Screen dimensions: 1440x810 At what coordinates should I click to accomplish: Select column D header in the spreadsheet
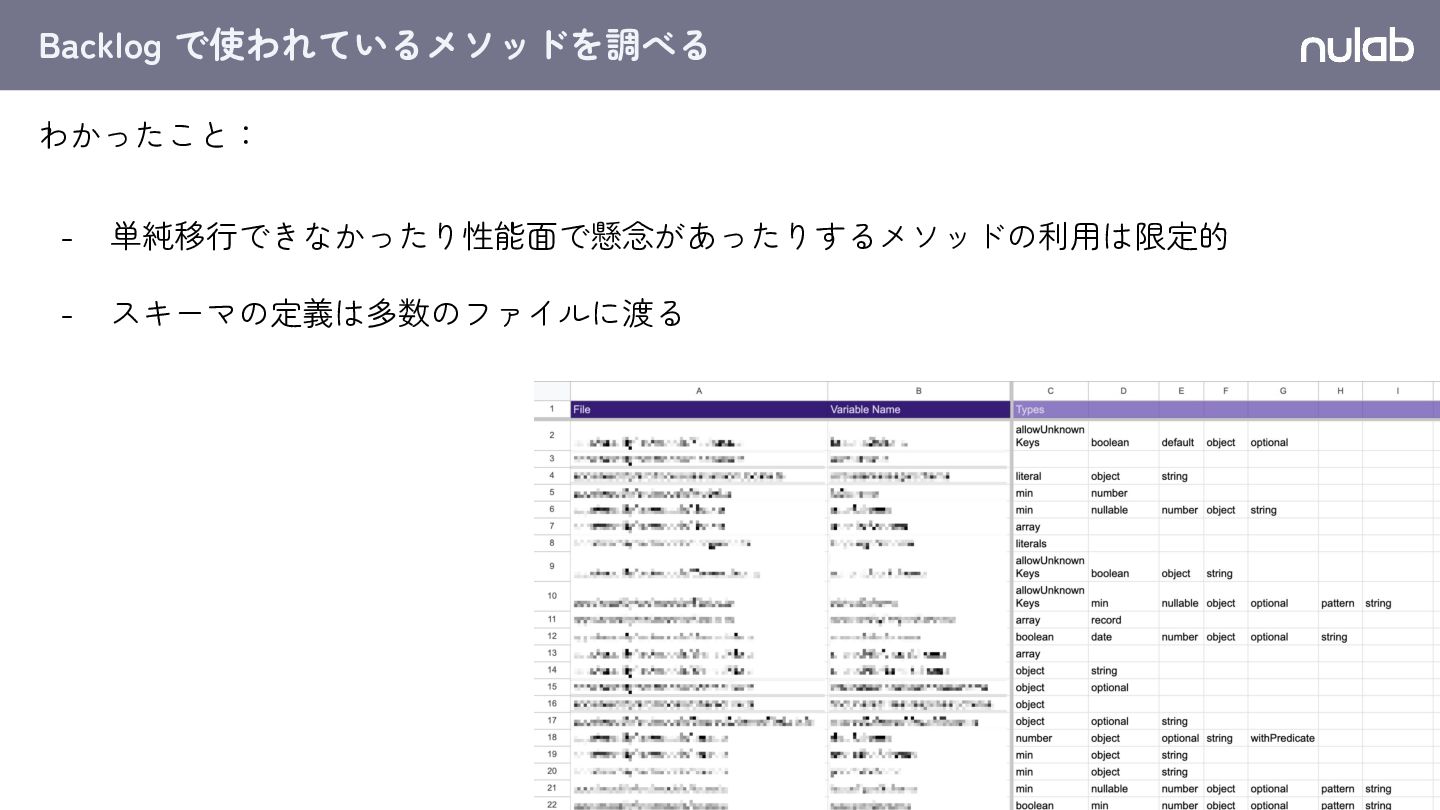coord(1123,391)
